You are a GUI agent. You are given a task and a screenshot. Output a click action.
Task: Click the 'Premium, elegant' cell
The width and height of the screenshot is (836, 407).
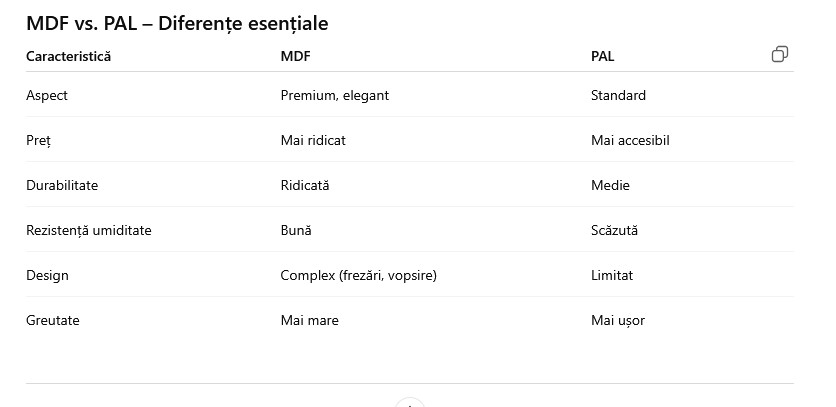pyautogui.click(x=334, y=96)
